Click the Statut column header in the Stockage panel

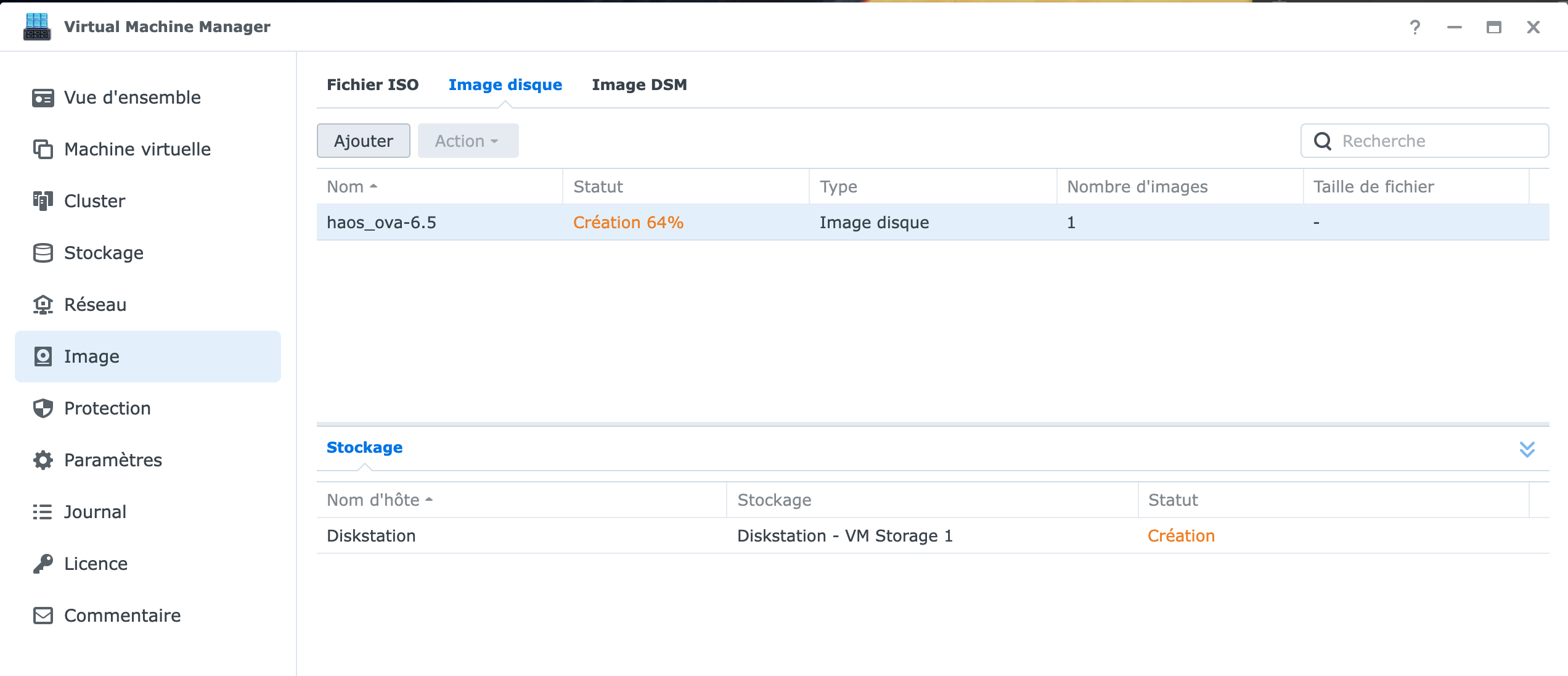click(1334, 500)
